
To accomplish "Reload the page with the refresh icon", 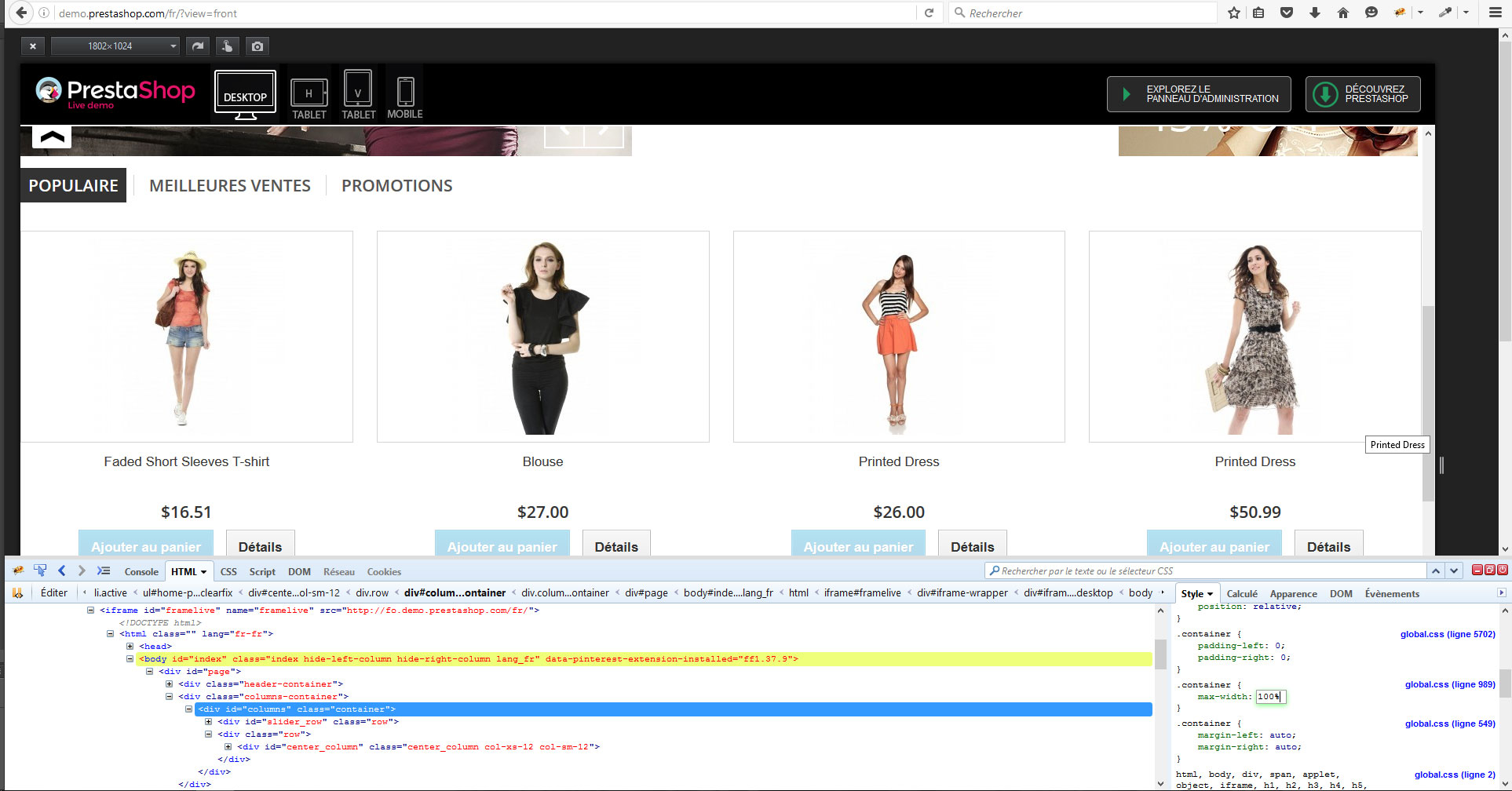I will [929, 13].
